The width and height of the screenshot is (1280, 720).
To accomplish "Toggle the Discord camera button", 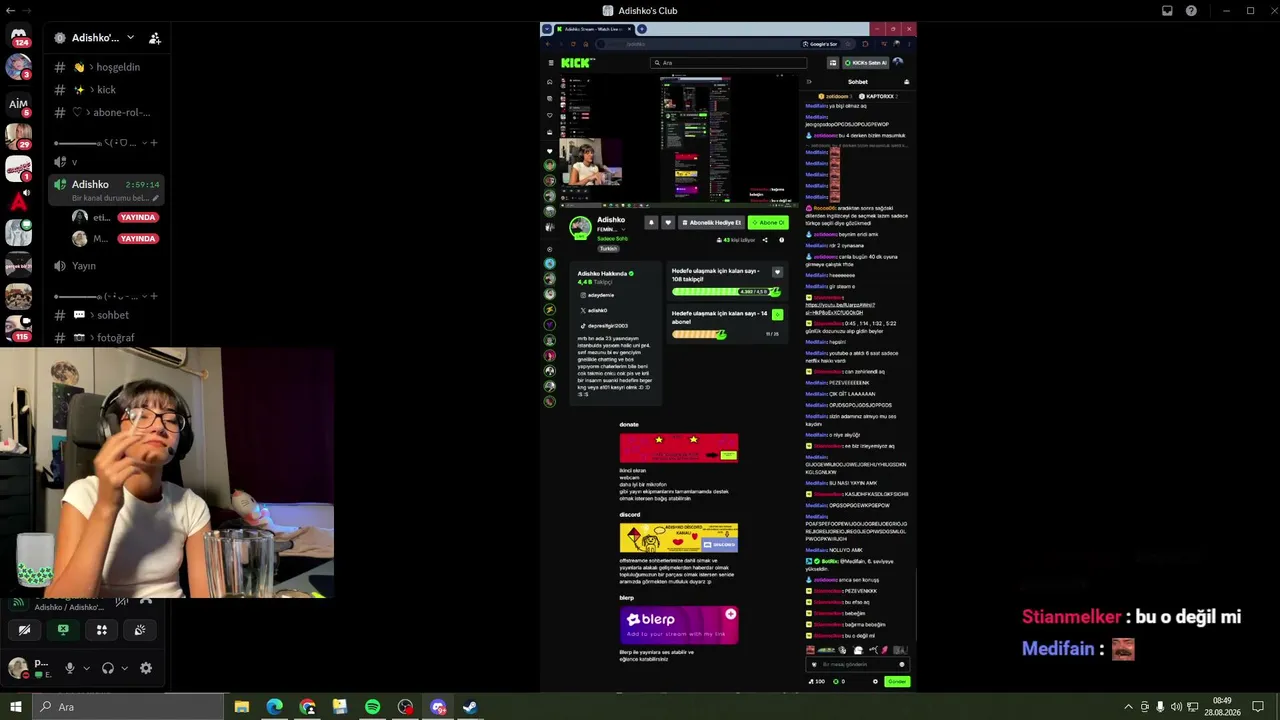I will pos(25,630).
